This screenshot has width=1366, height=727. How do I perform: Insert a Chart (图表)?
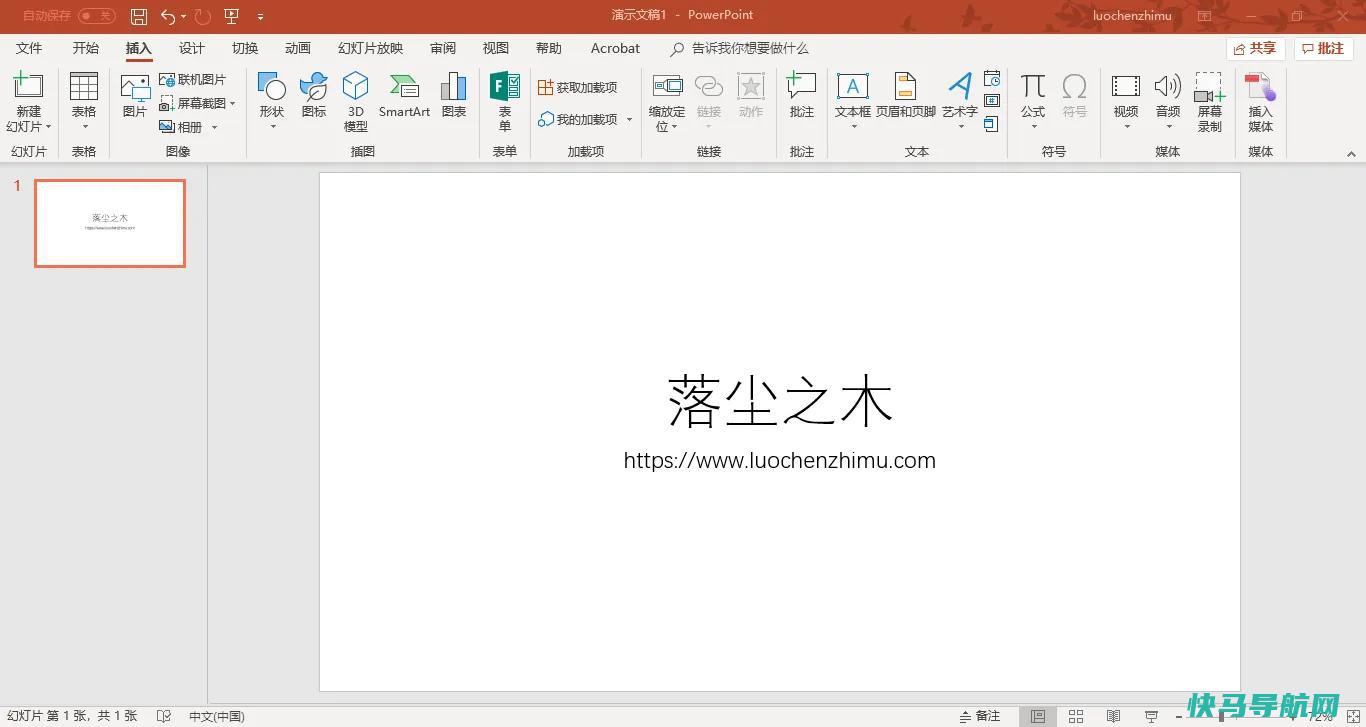(x=454, y=97)
